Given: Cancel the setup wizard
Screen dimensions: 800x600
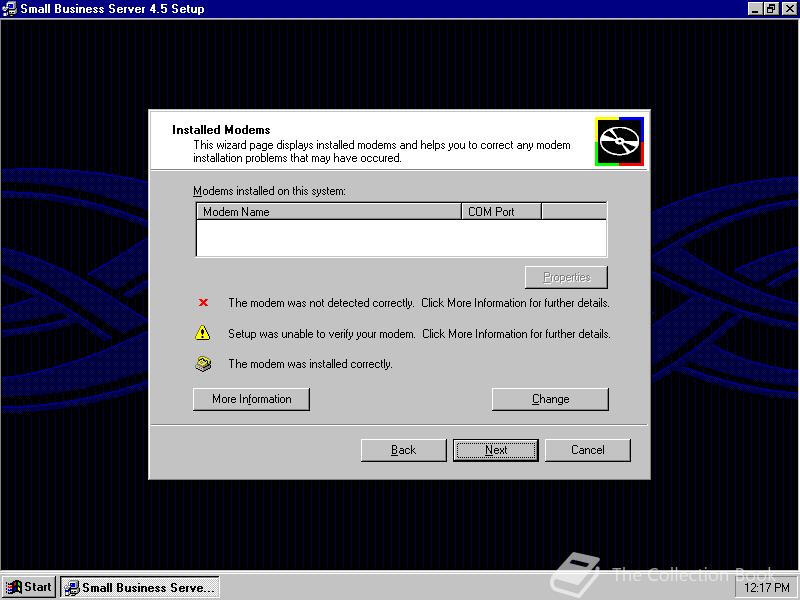Looking at the screenshot, I should point(588,450).
